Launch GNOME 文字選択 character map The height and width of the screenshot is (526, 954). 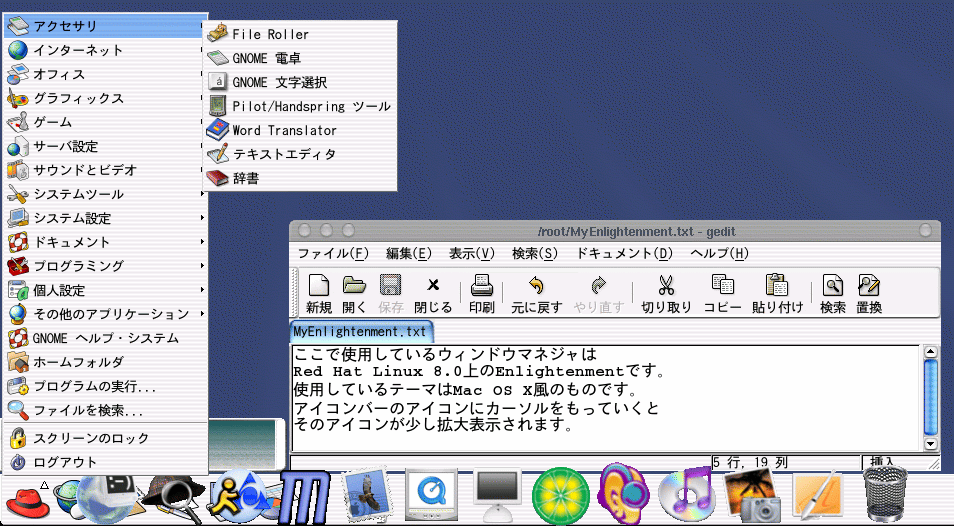pyautogui.click(x=300, y=82)
